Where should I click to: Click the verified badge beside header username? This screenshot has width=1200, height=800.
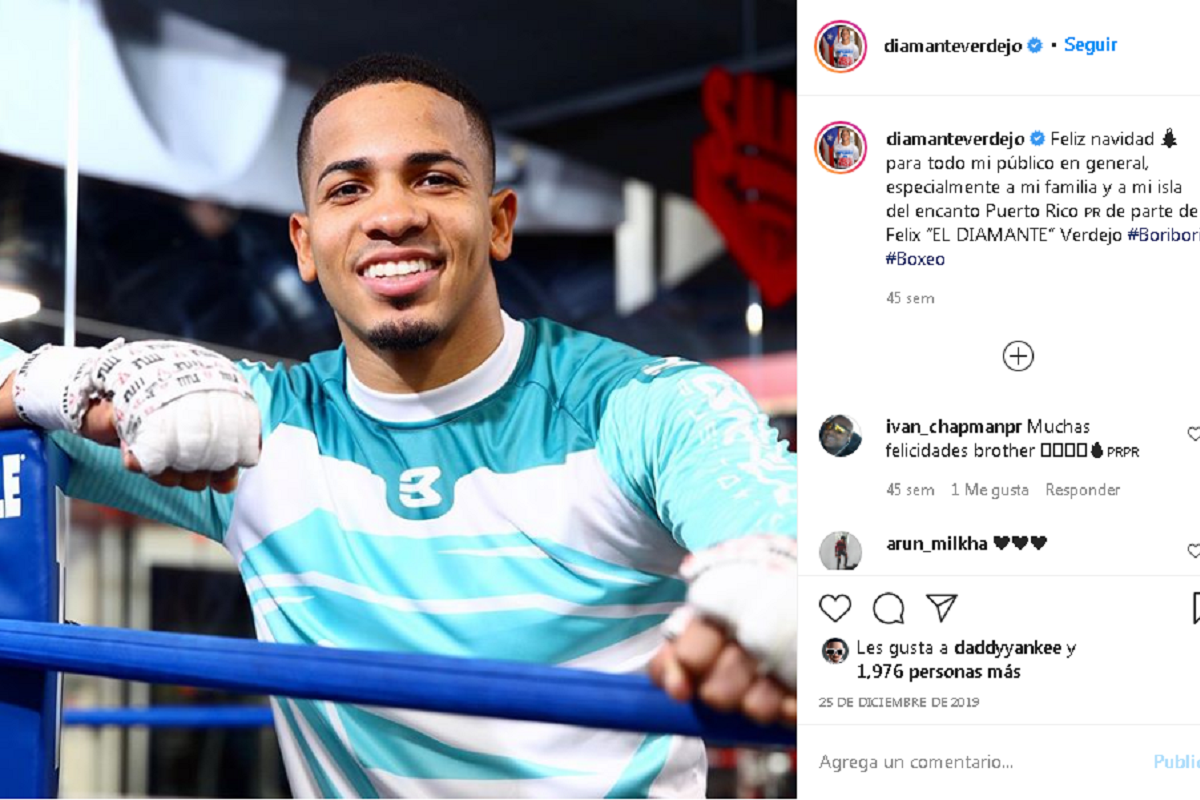pyautogui.click(x=1035, y=45)
